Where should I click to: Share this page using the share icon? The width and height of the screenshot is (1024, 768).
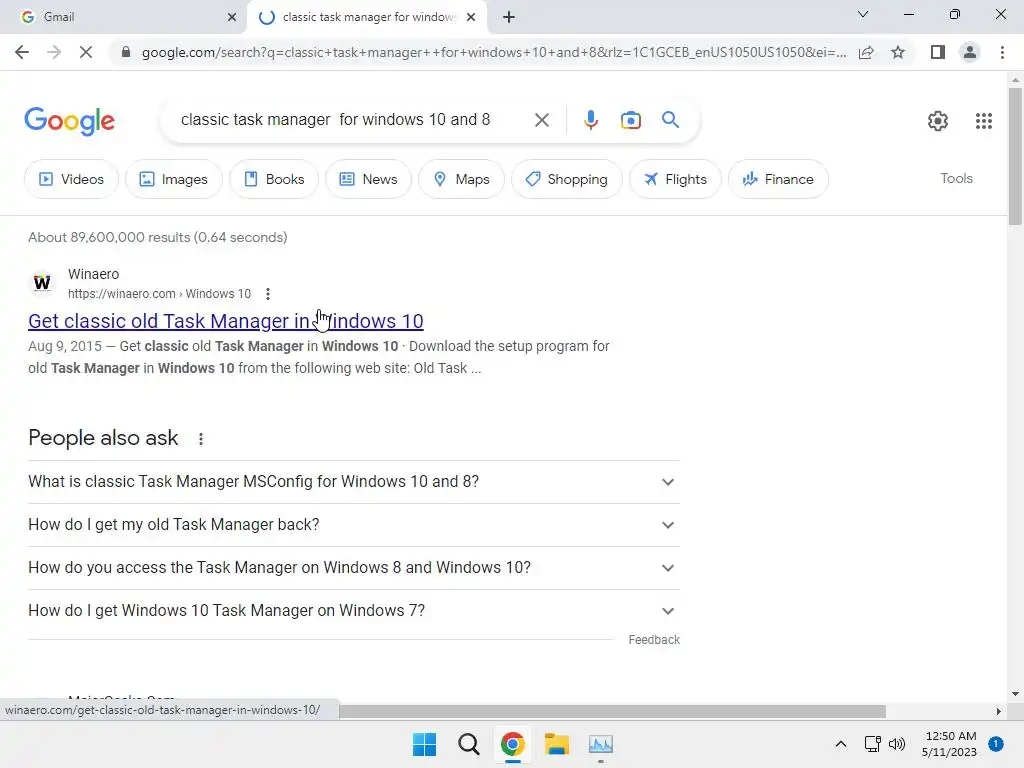pos(866,52)
